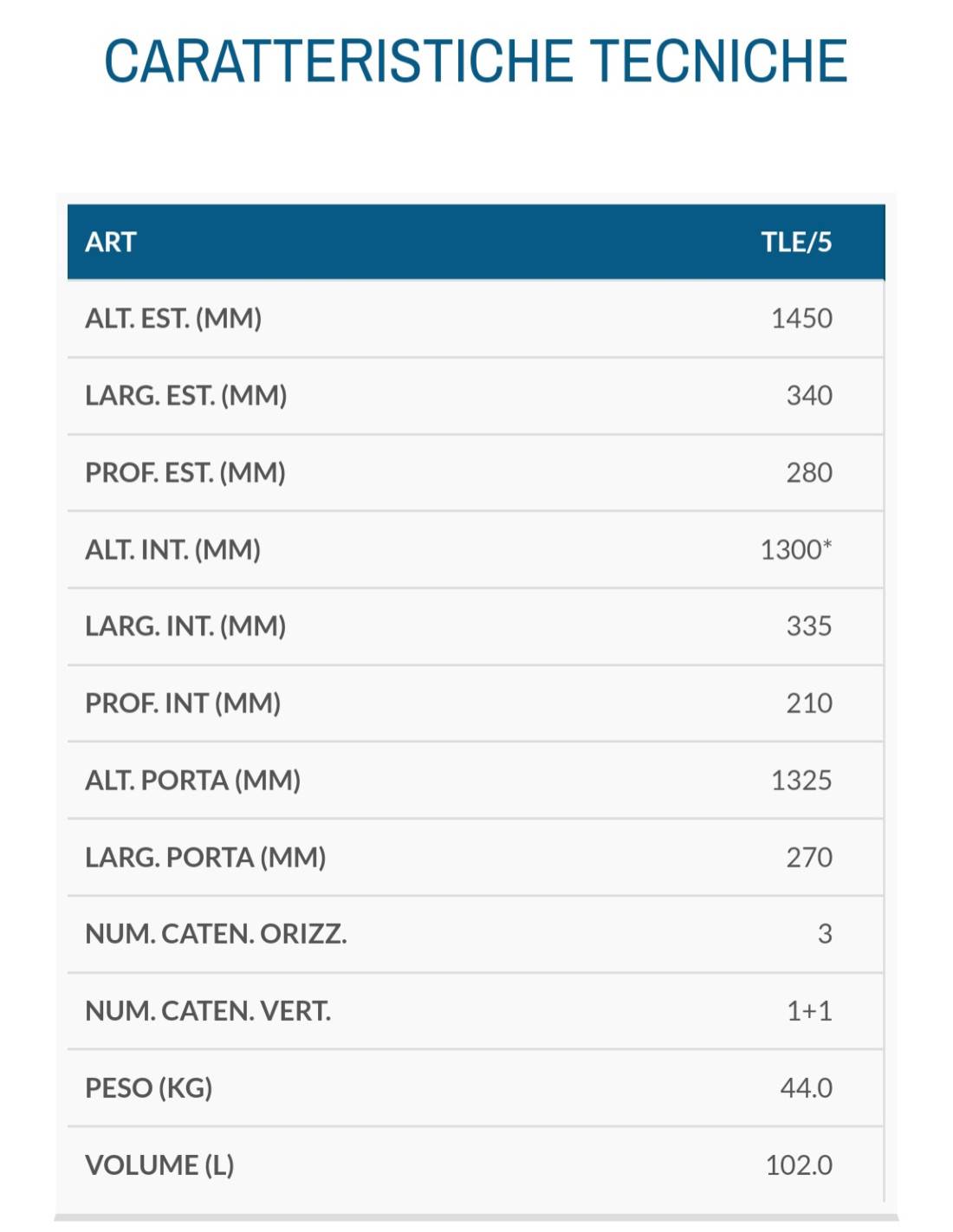Click the ART column header

point(111,242)
